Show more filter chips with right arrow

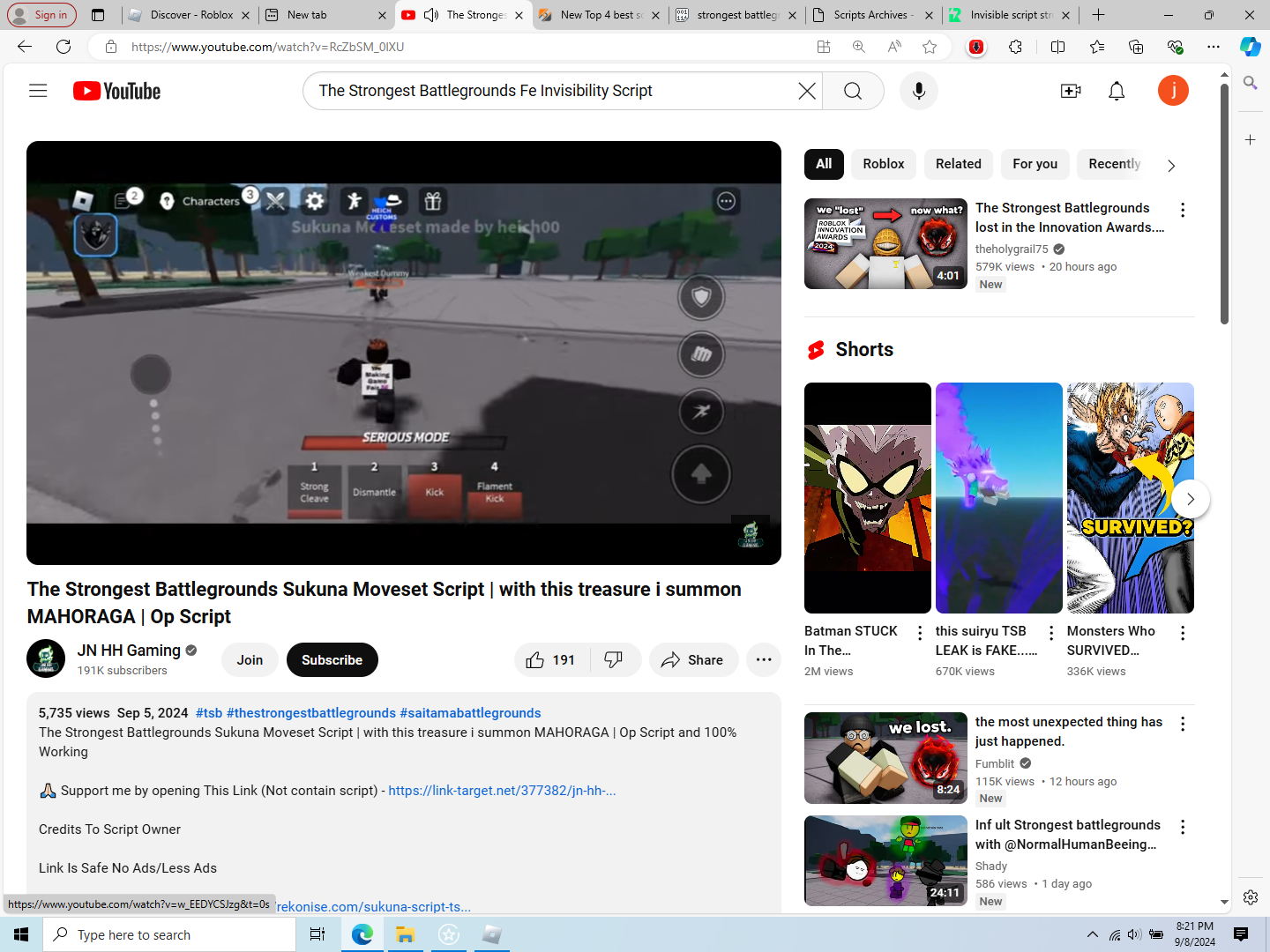click(1171, 165)
